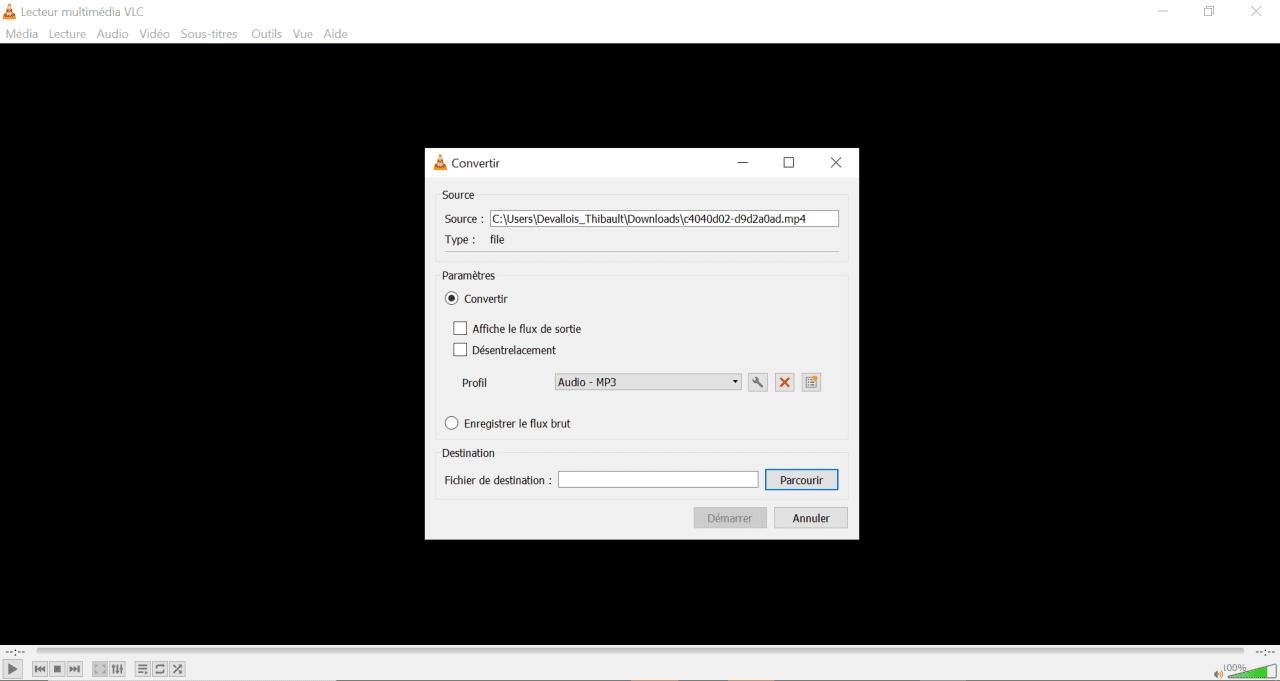Skip to previous media button
Screen dimensions: 1280x681
click(x=40, y=669)
